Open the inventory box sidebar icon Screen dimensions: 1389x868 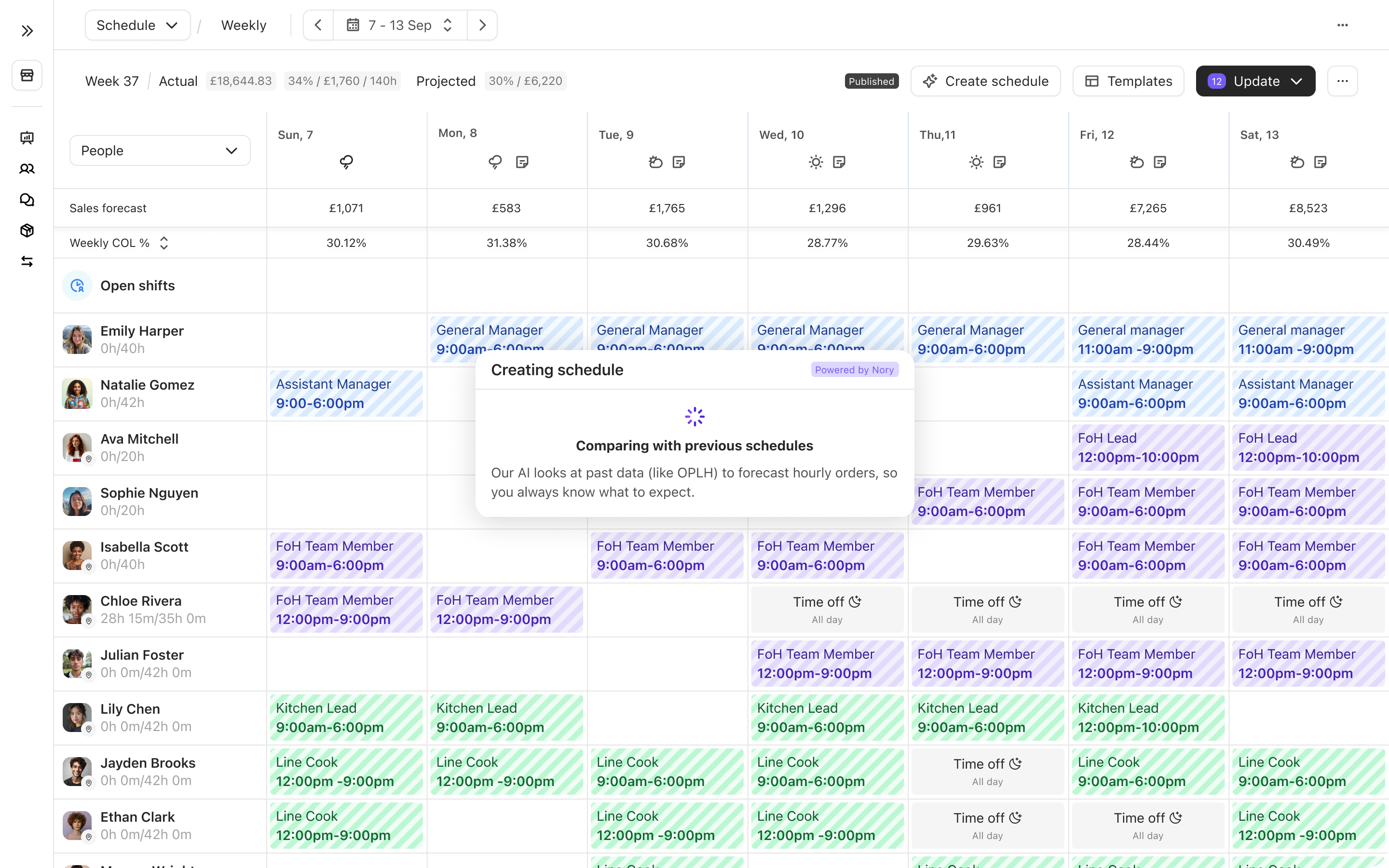coord(27,231)
